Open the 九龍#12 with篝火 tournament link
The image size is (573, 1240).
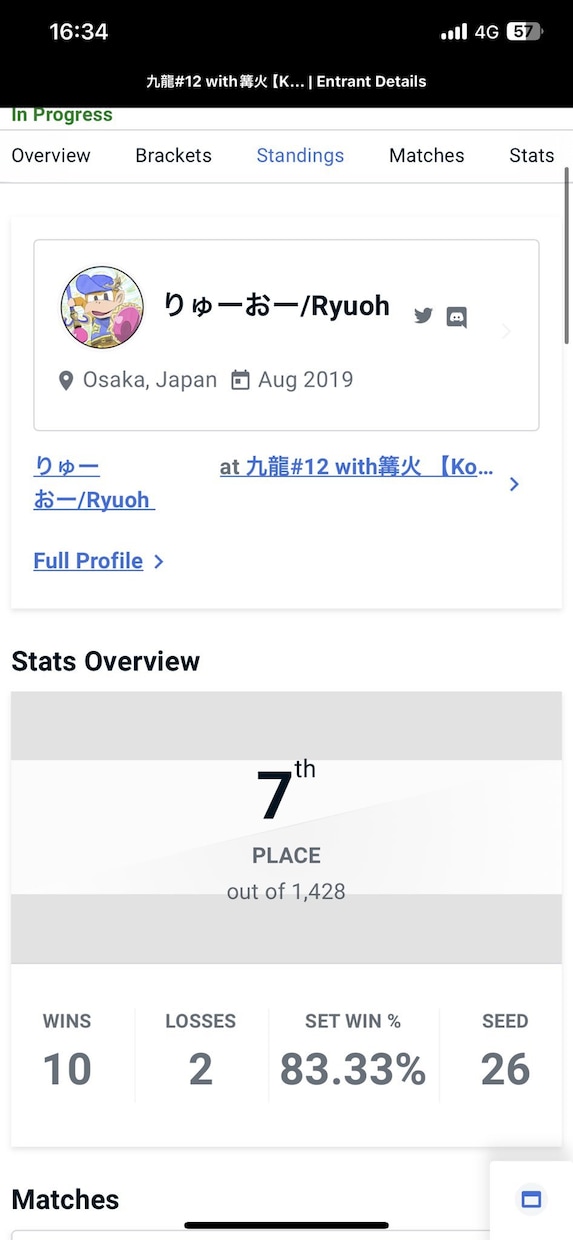[x=357, y=467]
